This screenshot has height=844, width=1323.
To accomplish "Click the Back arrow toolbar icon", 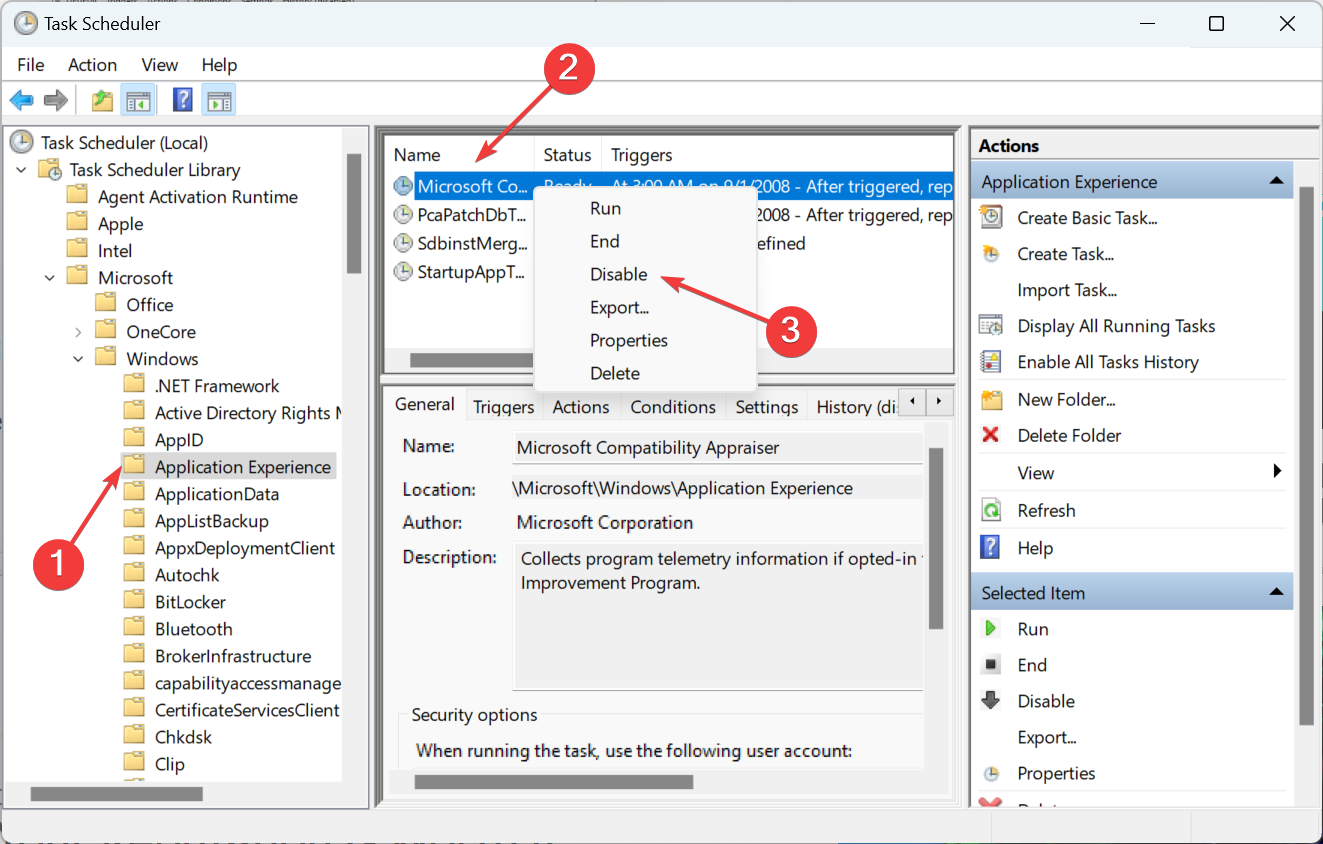I will 21,100.
